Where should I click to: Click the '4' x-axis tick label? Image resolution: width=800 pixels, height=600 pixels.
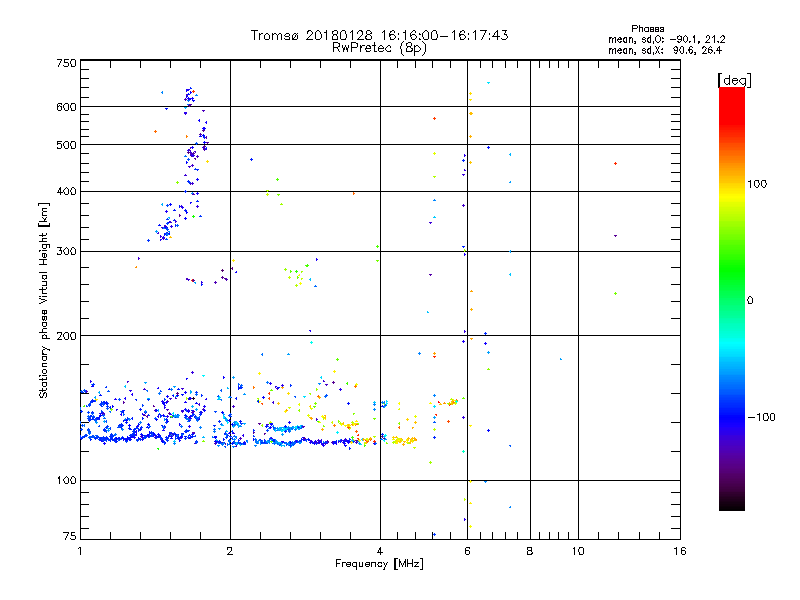[x=380, y=551]
